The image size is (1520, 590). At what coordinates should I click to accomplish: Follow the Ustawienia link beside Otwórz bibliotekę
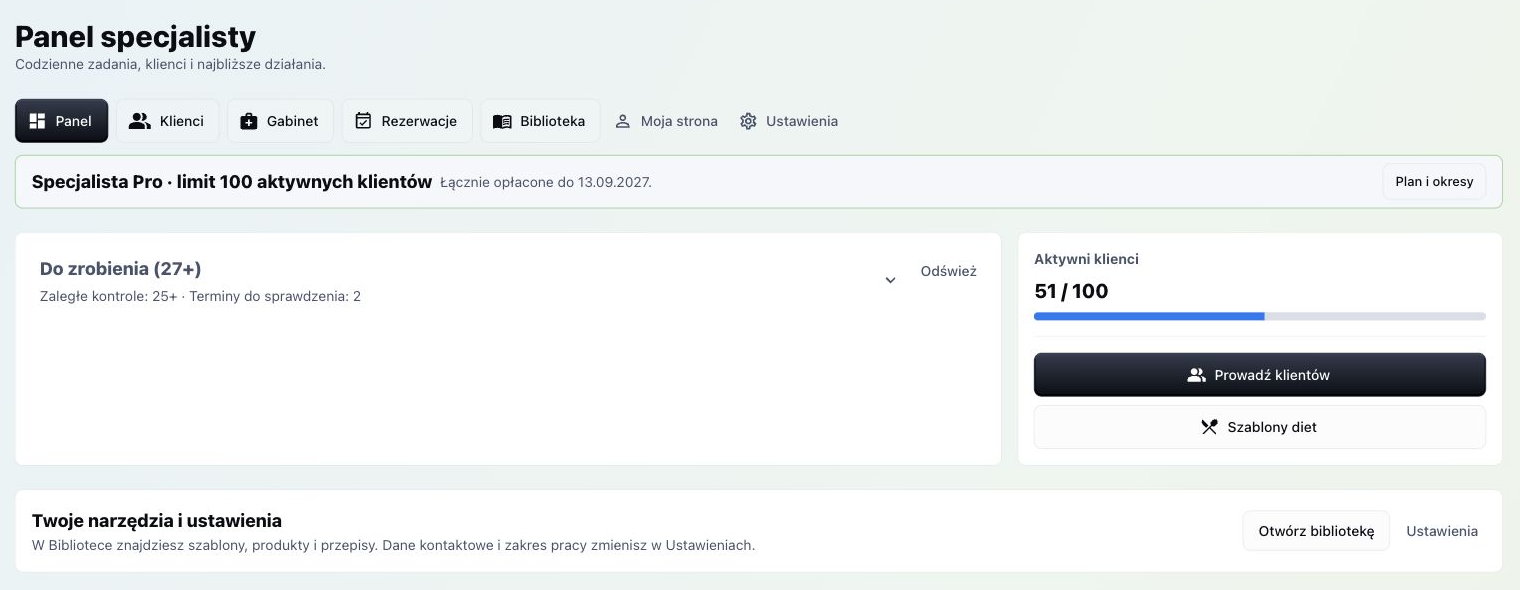click(x=1442, y=531)
